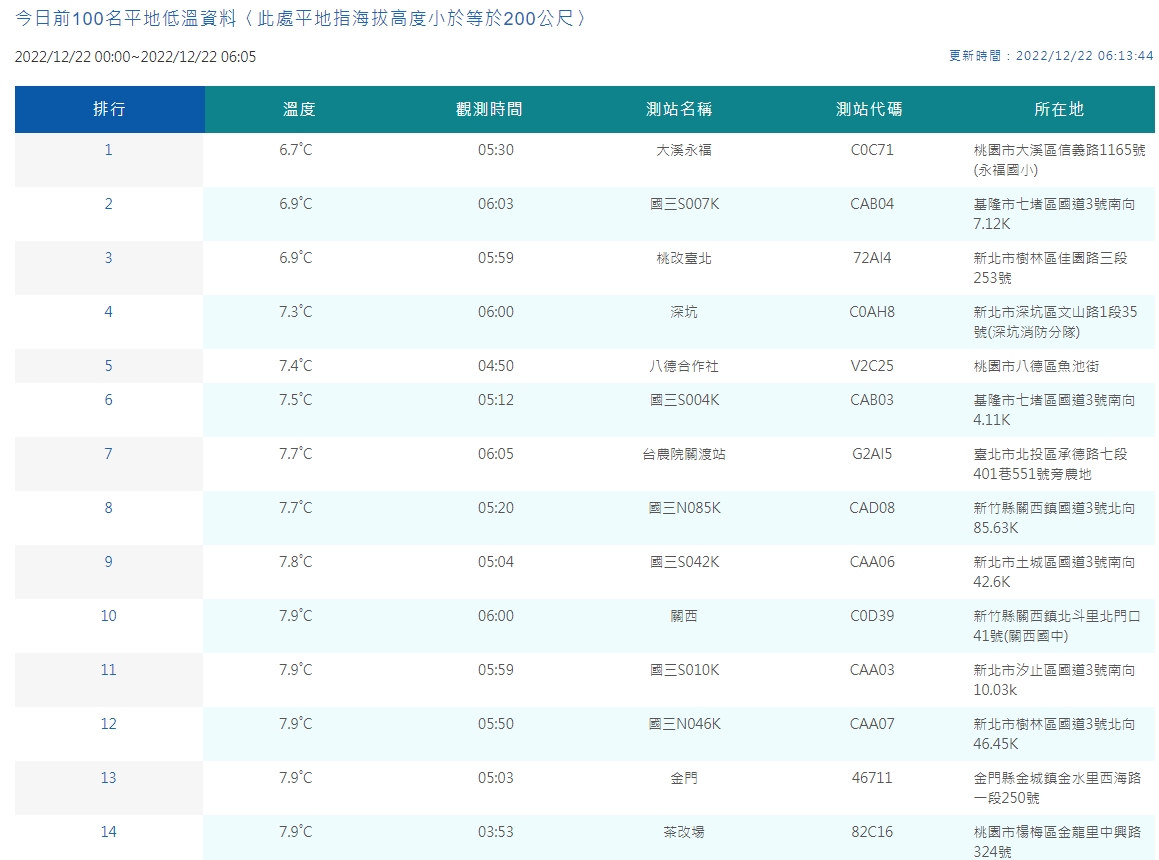Select station name 台農院關渡站
Image resolution: width=1159 pixels, height=860 pixels.
click(684, 454)
